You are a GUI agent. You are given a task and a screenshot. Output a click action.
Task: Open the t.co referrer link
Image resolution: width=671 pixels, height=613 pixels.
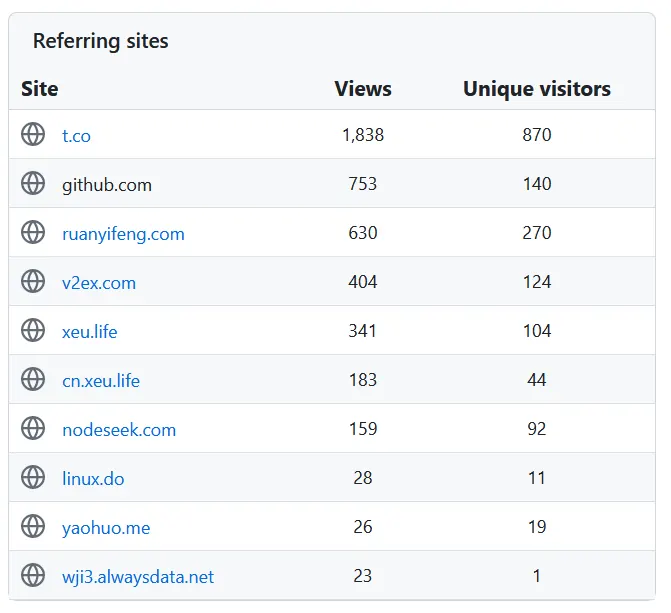76,136
